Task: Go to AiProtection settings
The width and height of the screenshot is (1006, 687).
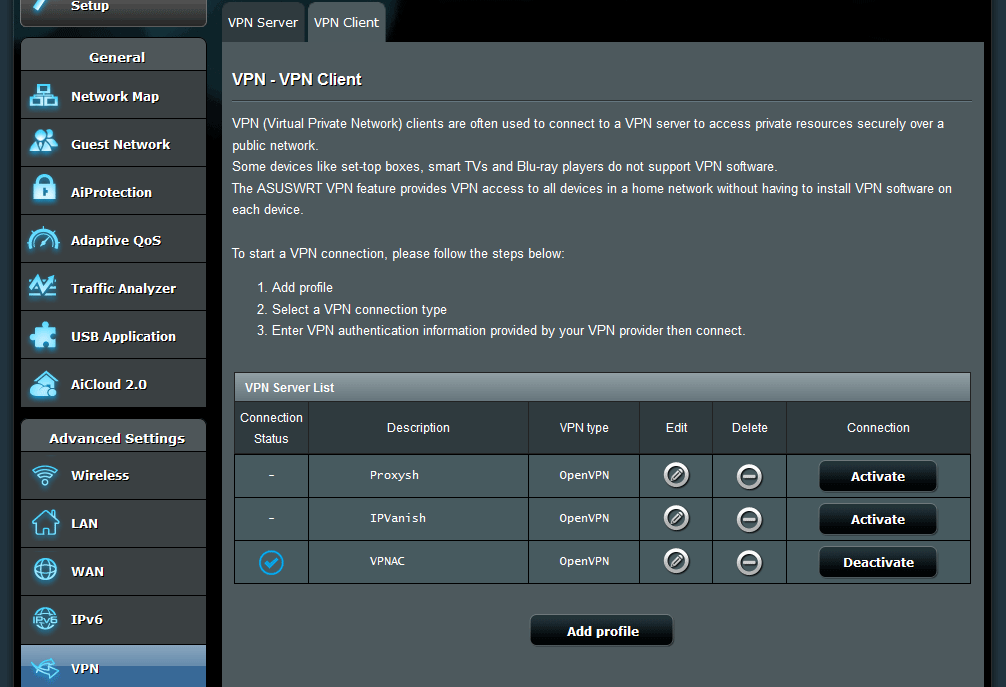Action: pos(114,191)
